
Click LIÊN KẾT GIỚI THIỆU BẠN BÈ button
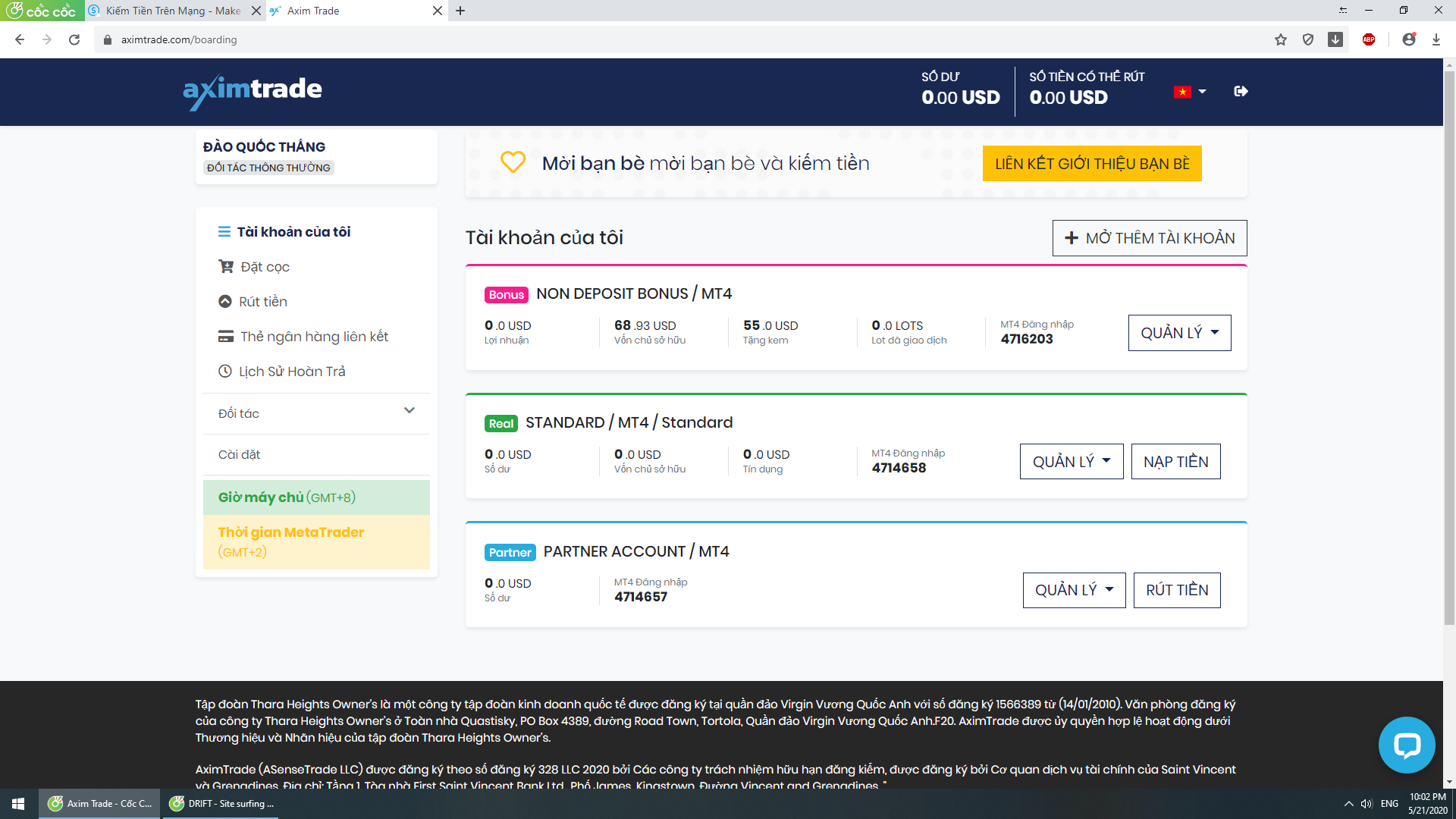pos(1091,164)
